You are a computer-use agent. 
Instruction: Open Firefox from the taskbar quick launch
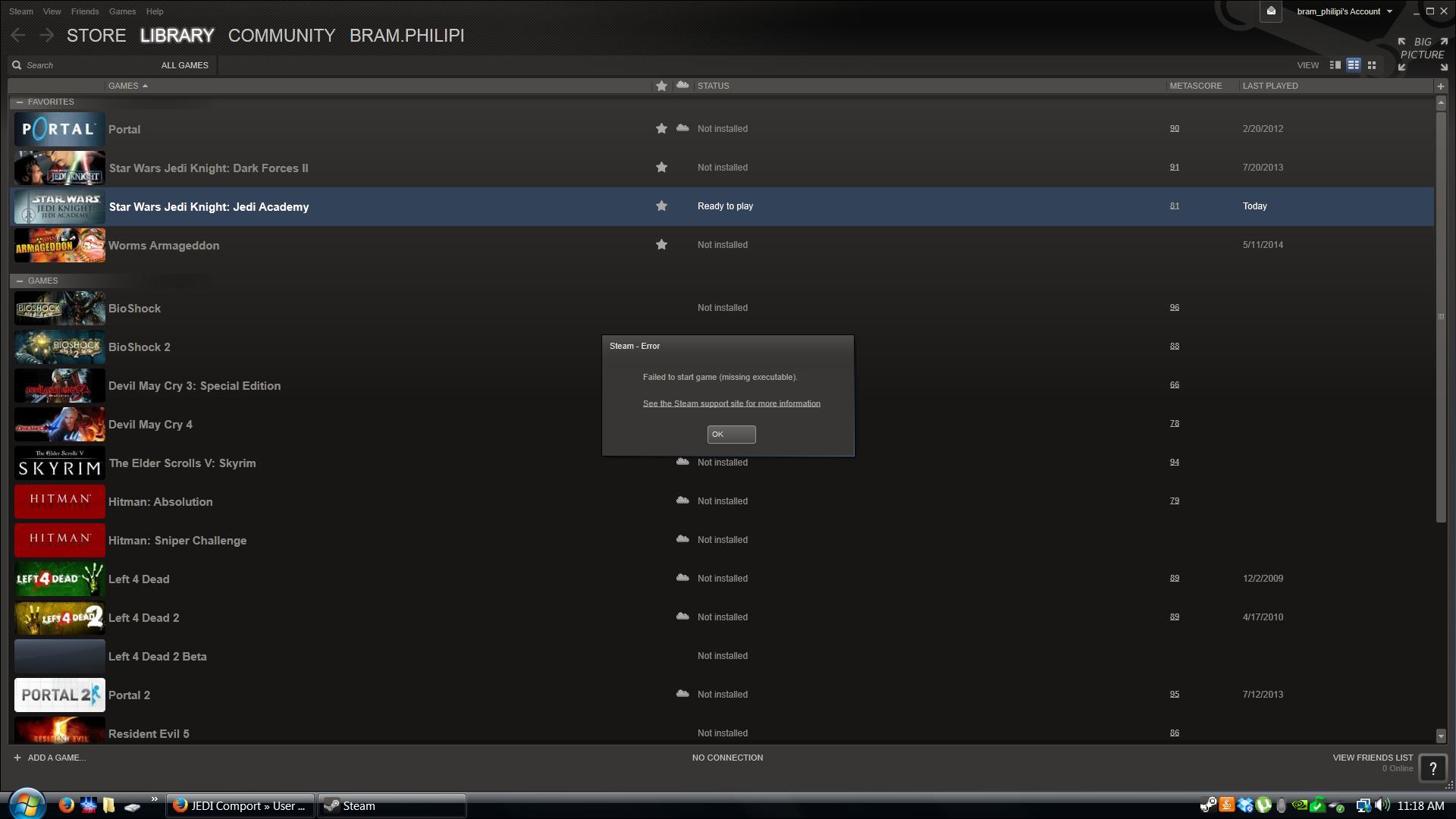[67, 805]
